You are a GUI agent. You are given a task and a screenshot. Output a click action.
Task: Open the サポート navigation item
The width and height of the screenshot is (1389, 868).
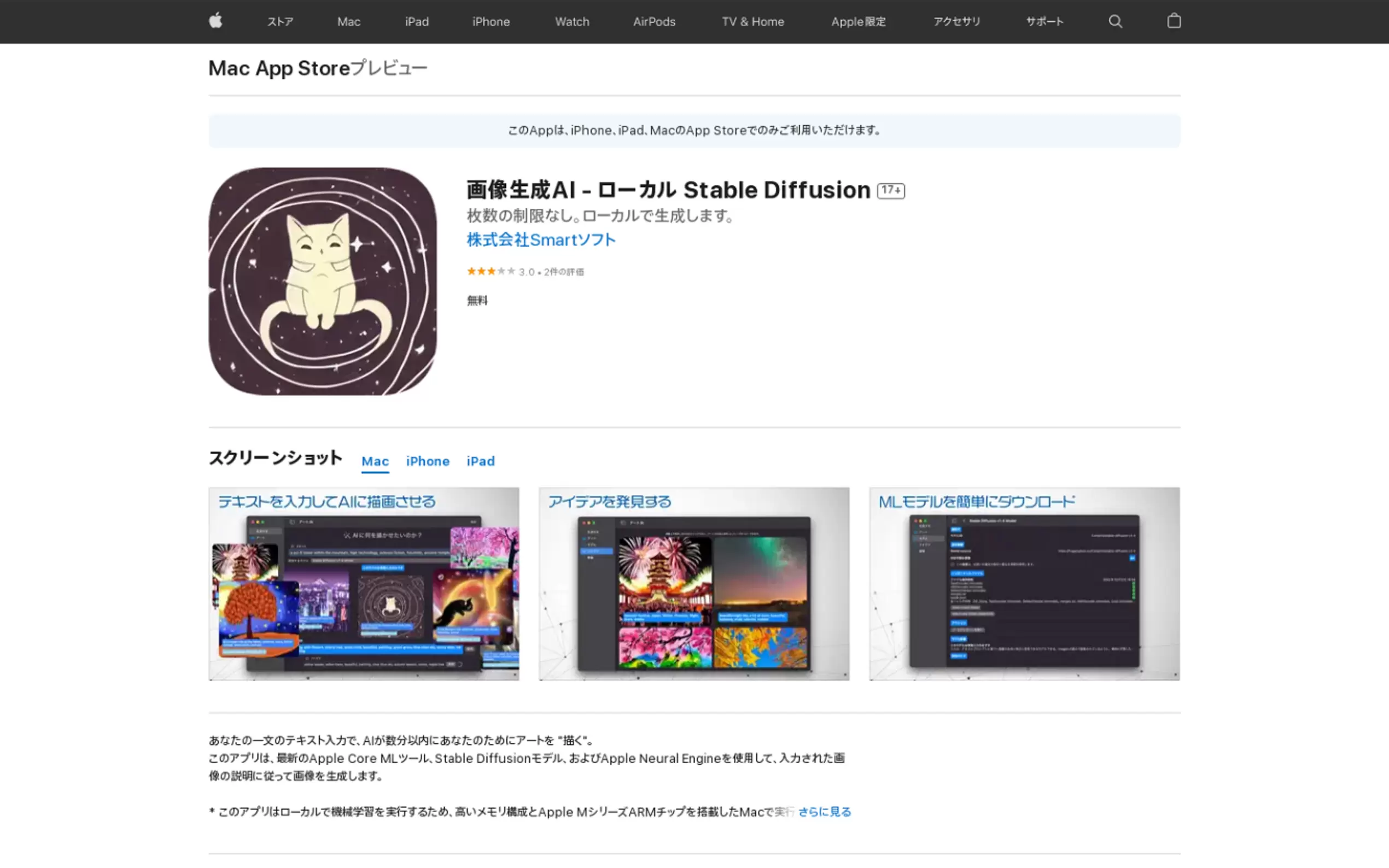click(x=1044, y=22)
